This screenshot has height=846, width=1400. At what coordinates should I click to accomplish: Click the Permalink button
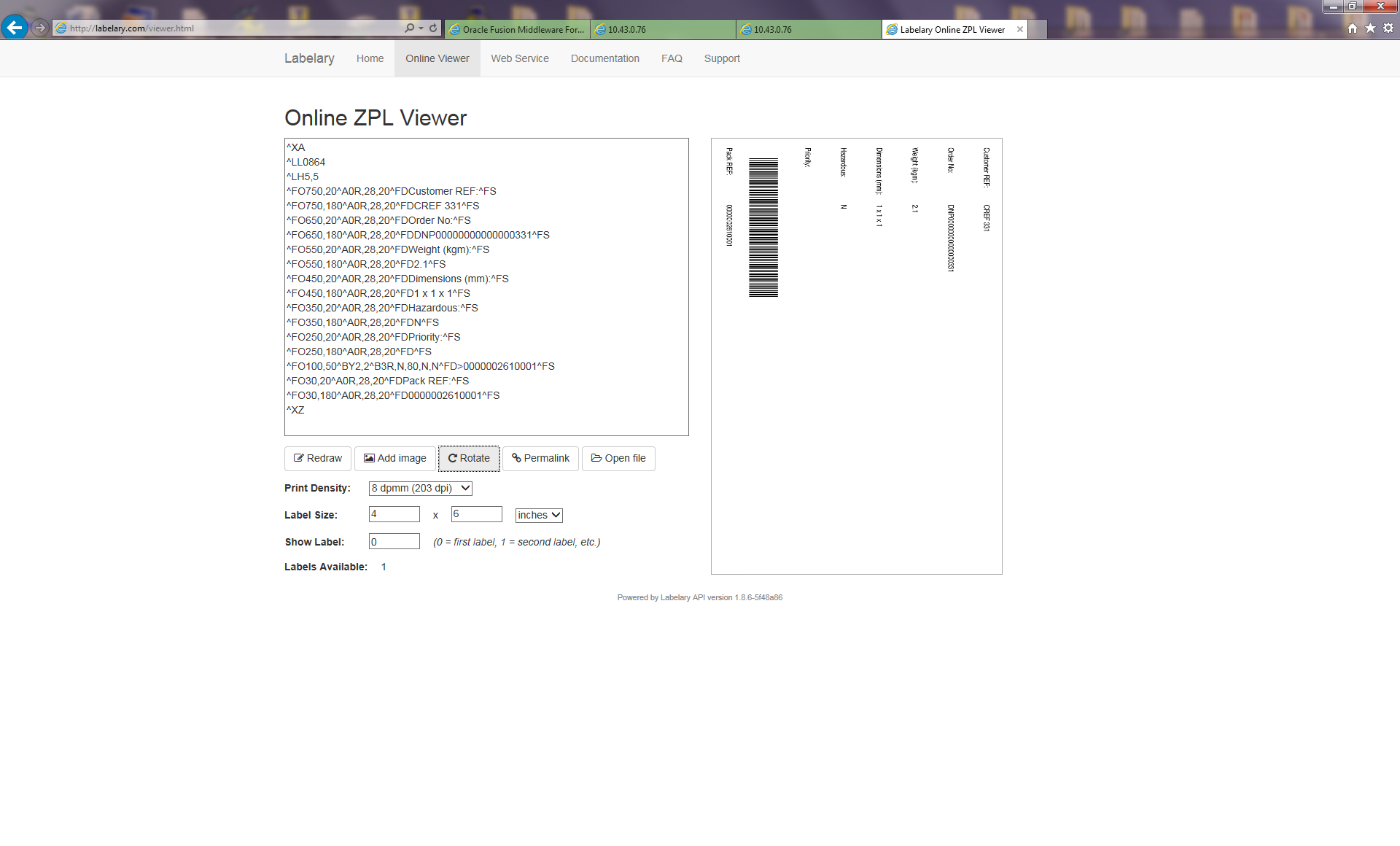540,458
